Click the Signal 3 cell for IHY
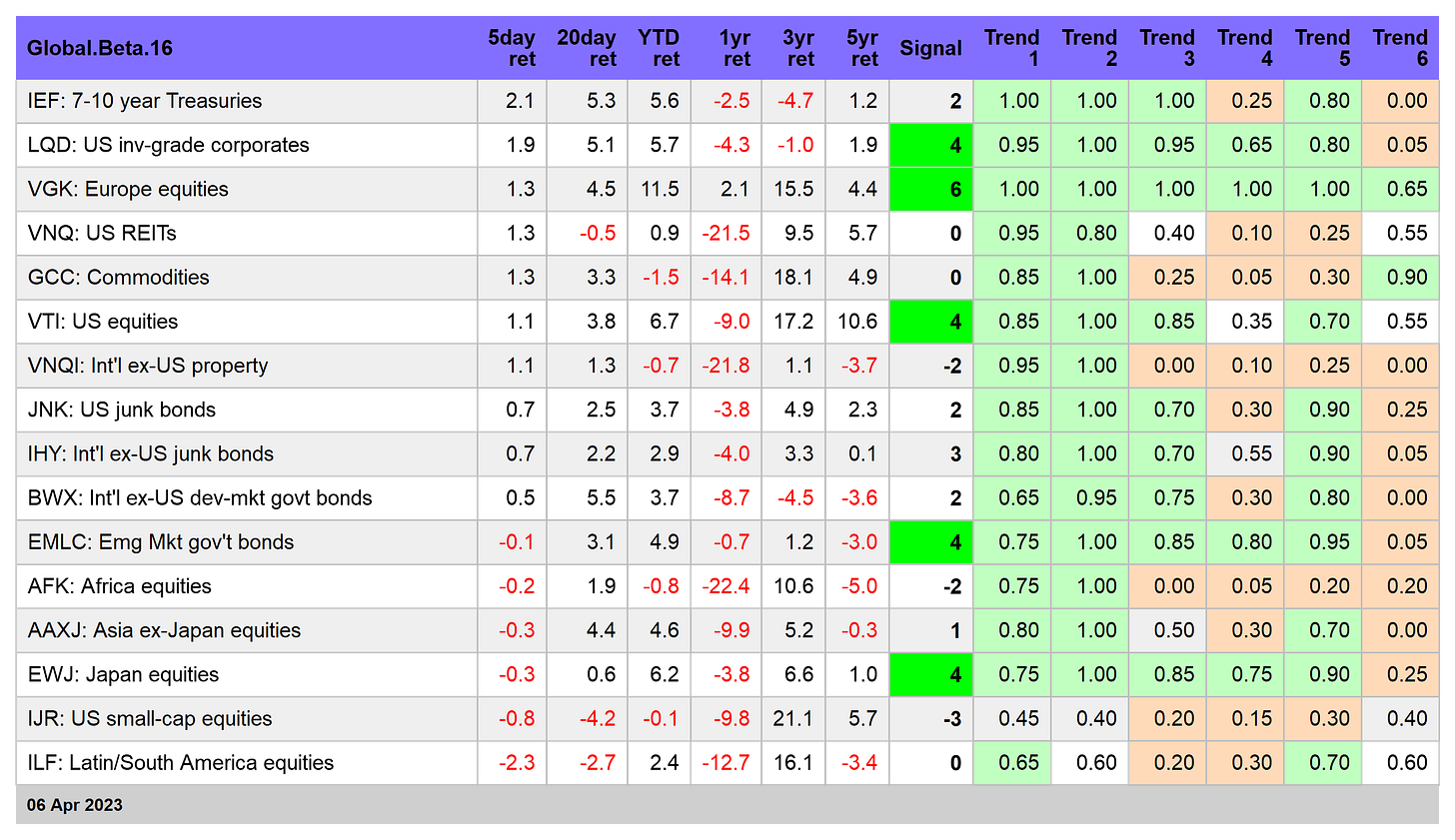The width and height of the screenshot is (1455, 840). pyautogui.click(x=930, y=453)
